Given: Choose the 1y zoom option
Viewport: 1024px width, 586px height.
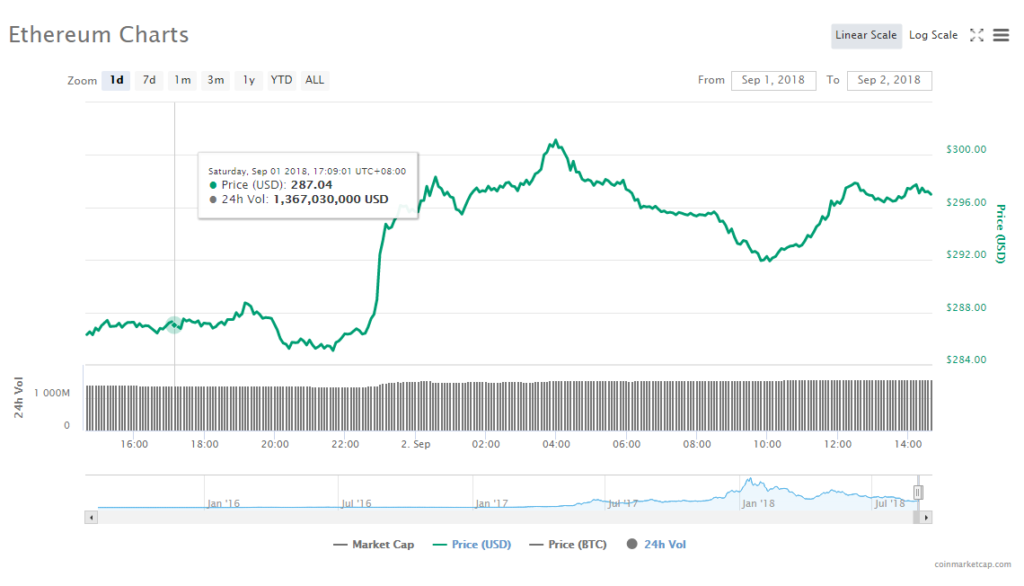Looking at the screenshot, I should pyautogui.click(x=248, y=80).
